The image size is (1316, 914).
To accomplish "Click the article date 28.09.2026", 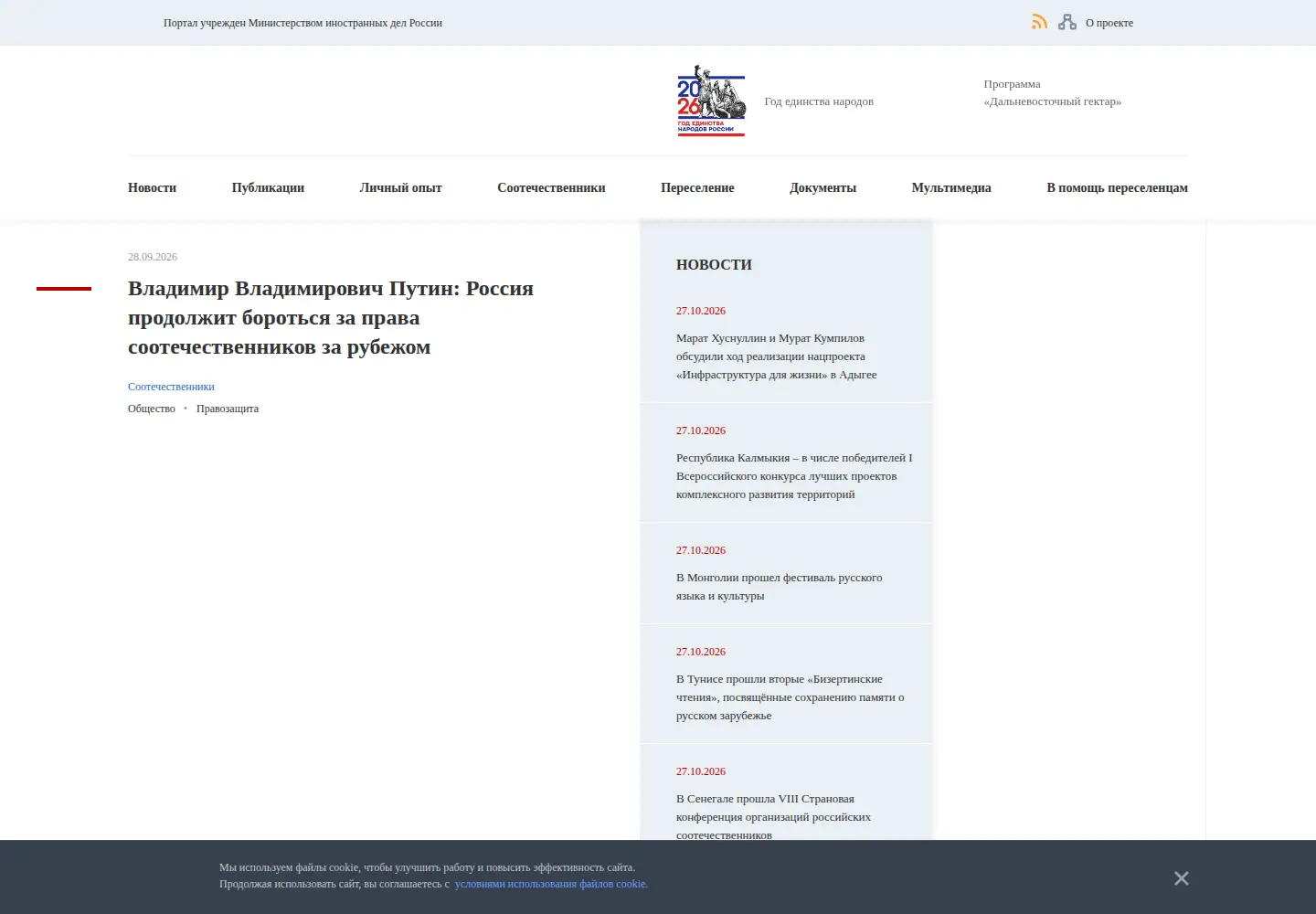I will tap(153, 257).
